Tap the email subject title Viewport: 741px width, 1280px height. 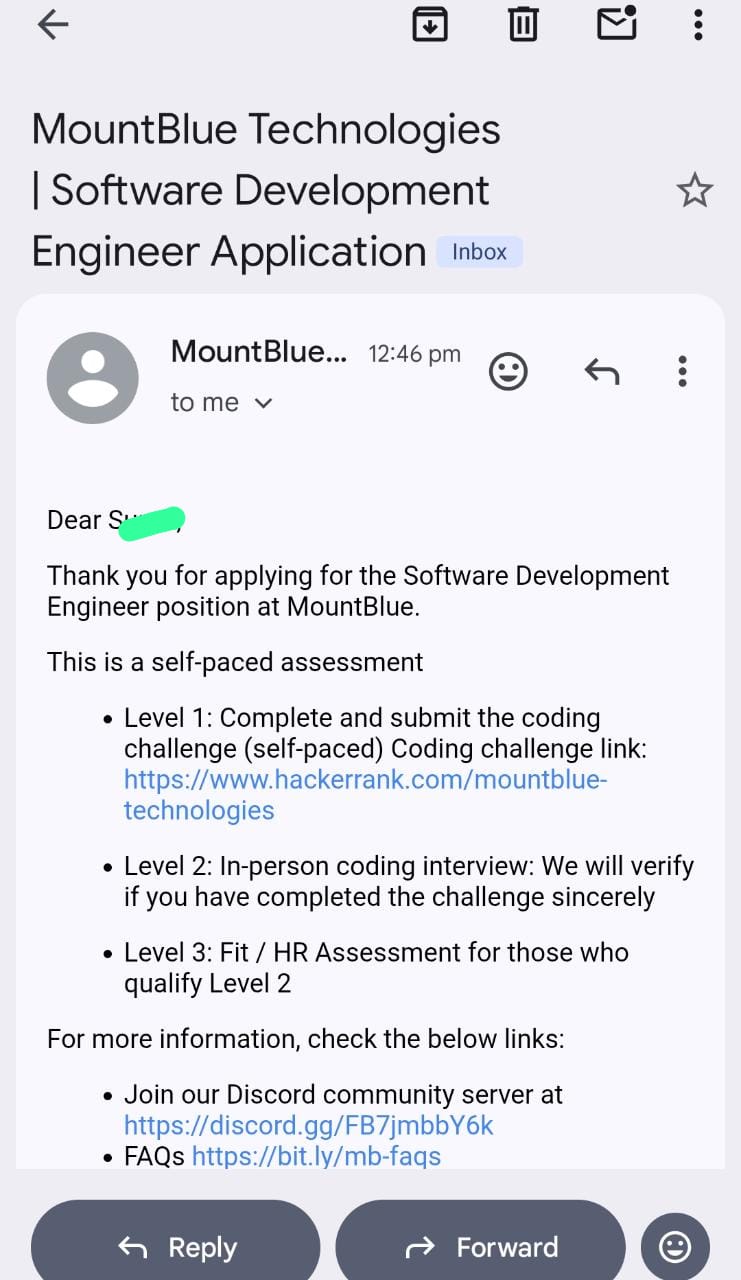pyautogui.click(x=266, y=190)
